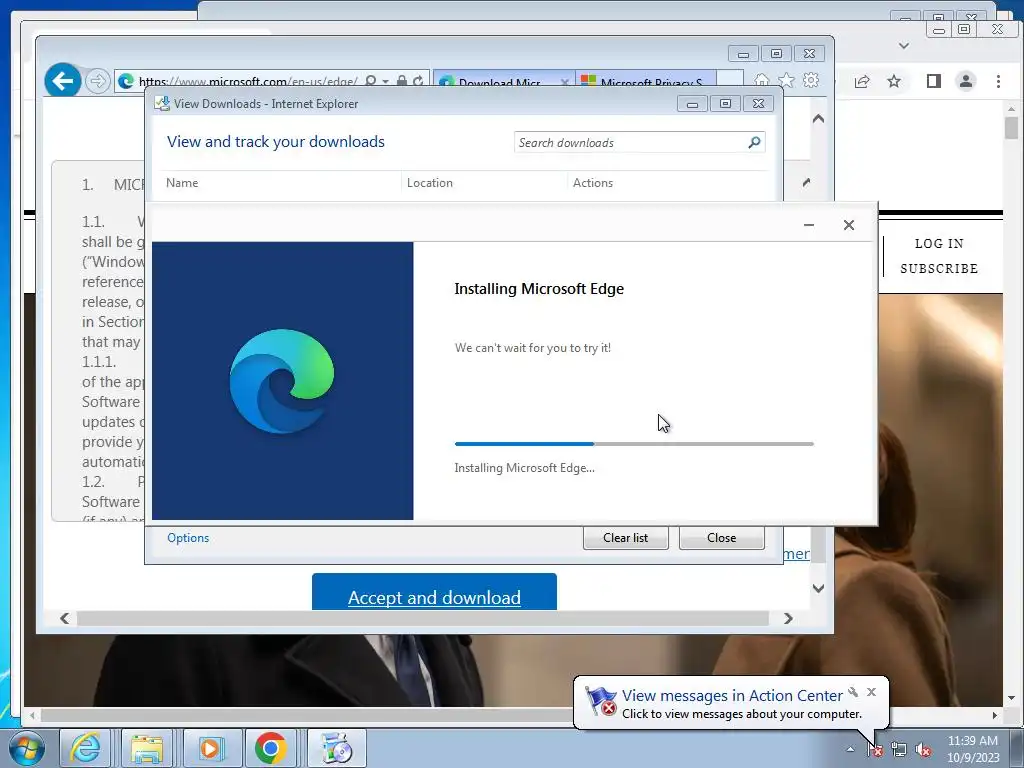Bookmark page with Chrome star icon
This screenshot has height=768, width=1024.
(894, 81)
